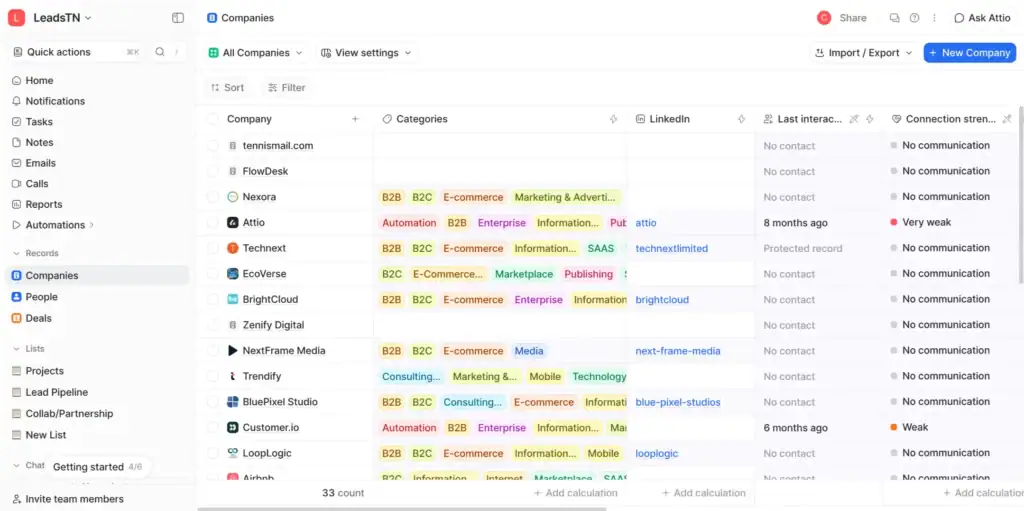Check the Attio row checkbox
This screenshot has height=511, width=1024.
213,223
